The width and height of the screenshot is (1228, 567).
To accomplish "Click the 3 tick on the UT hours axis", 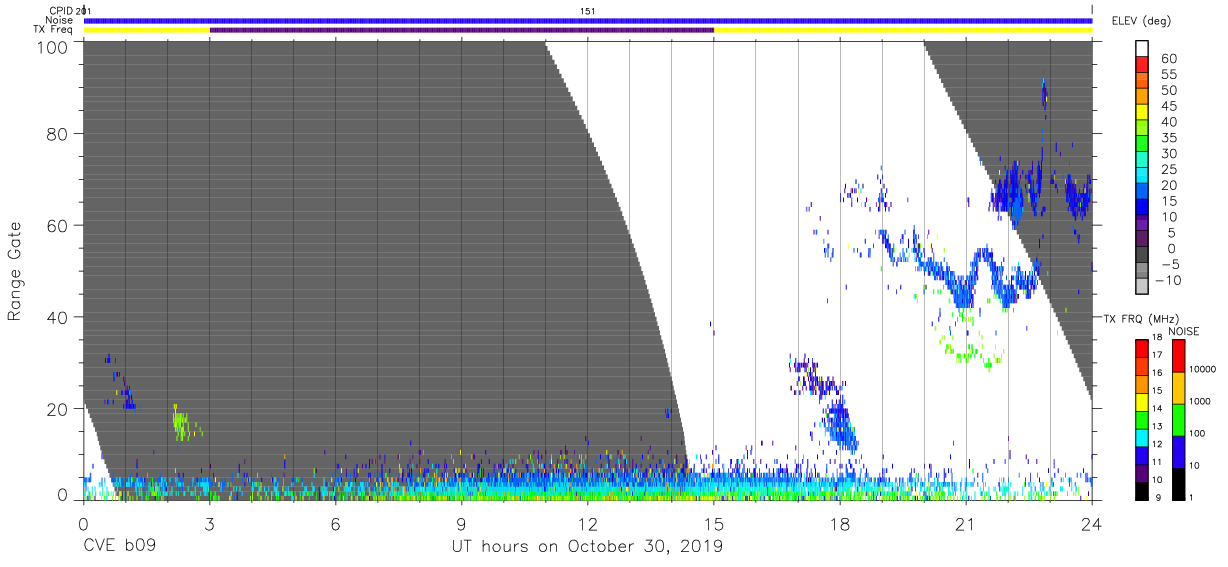I will pos(209,523).
